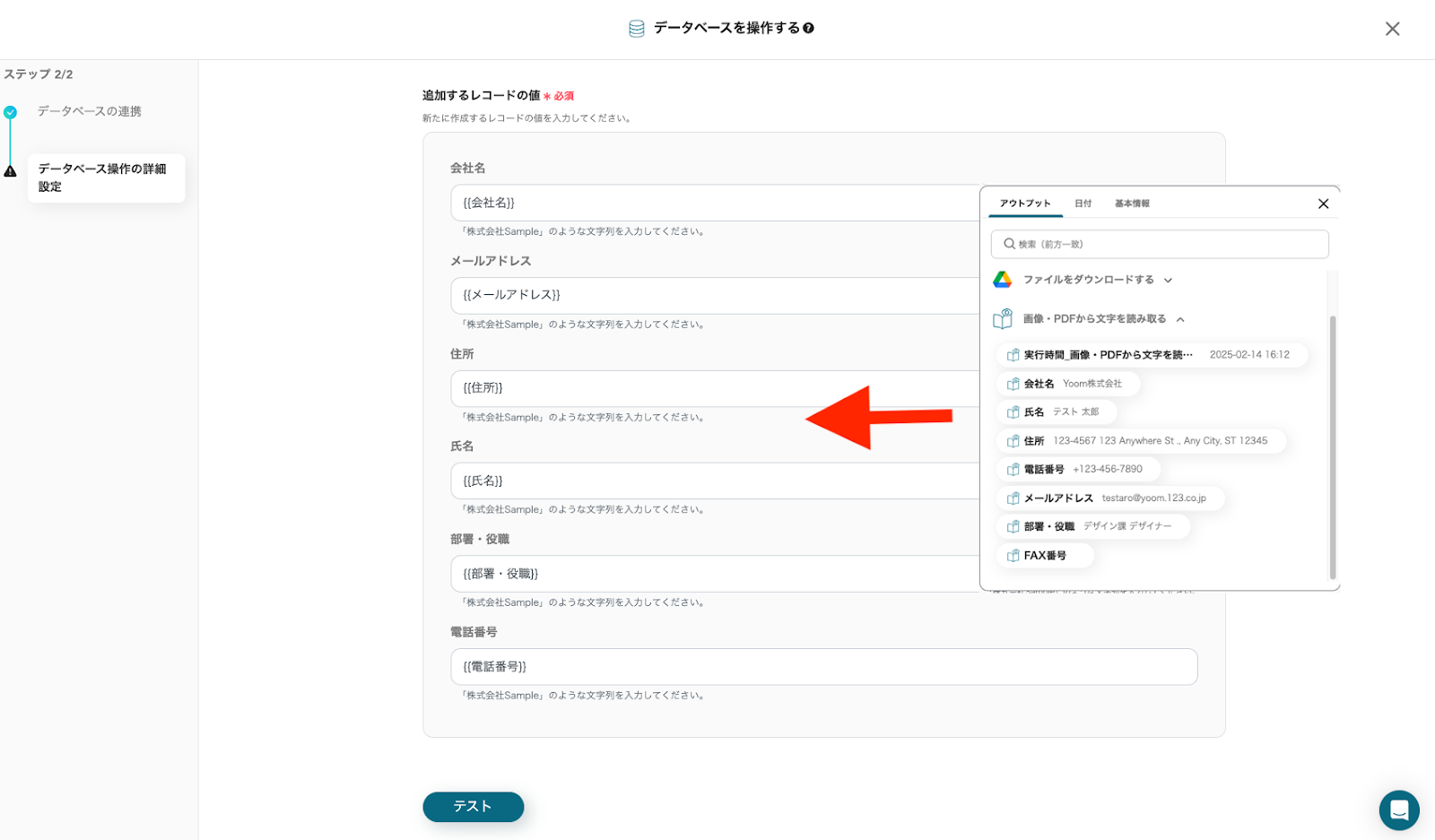Image resolution: width=1435 pixels, height=840 pixels.
Task: Click the database icon in the header
Action: point(636,29)
